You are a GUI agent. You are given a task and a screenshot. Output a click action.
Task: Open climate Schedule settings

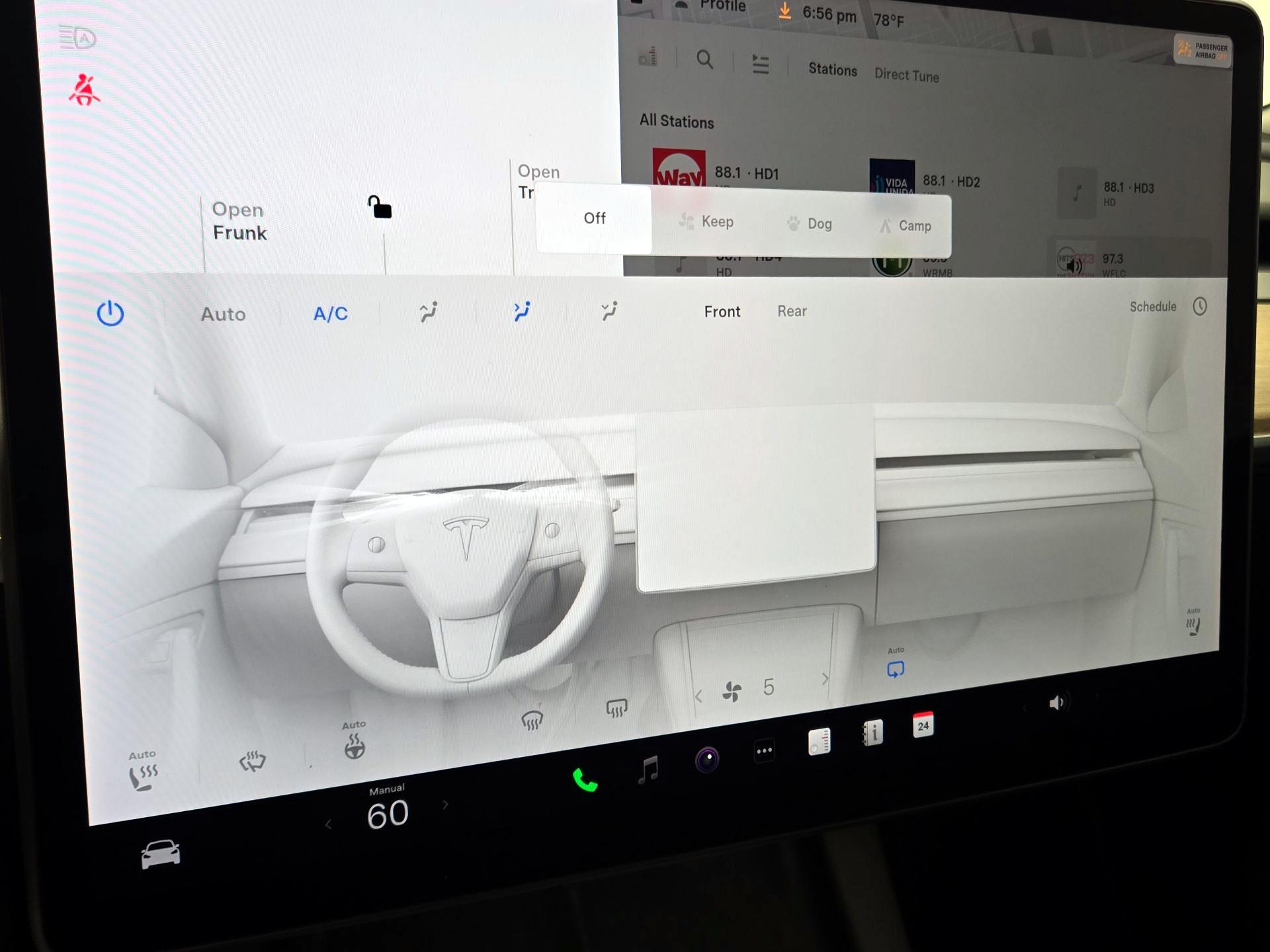pyautogui.click(x=1152, y=306)
